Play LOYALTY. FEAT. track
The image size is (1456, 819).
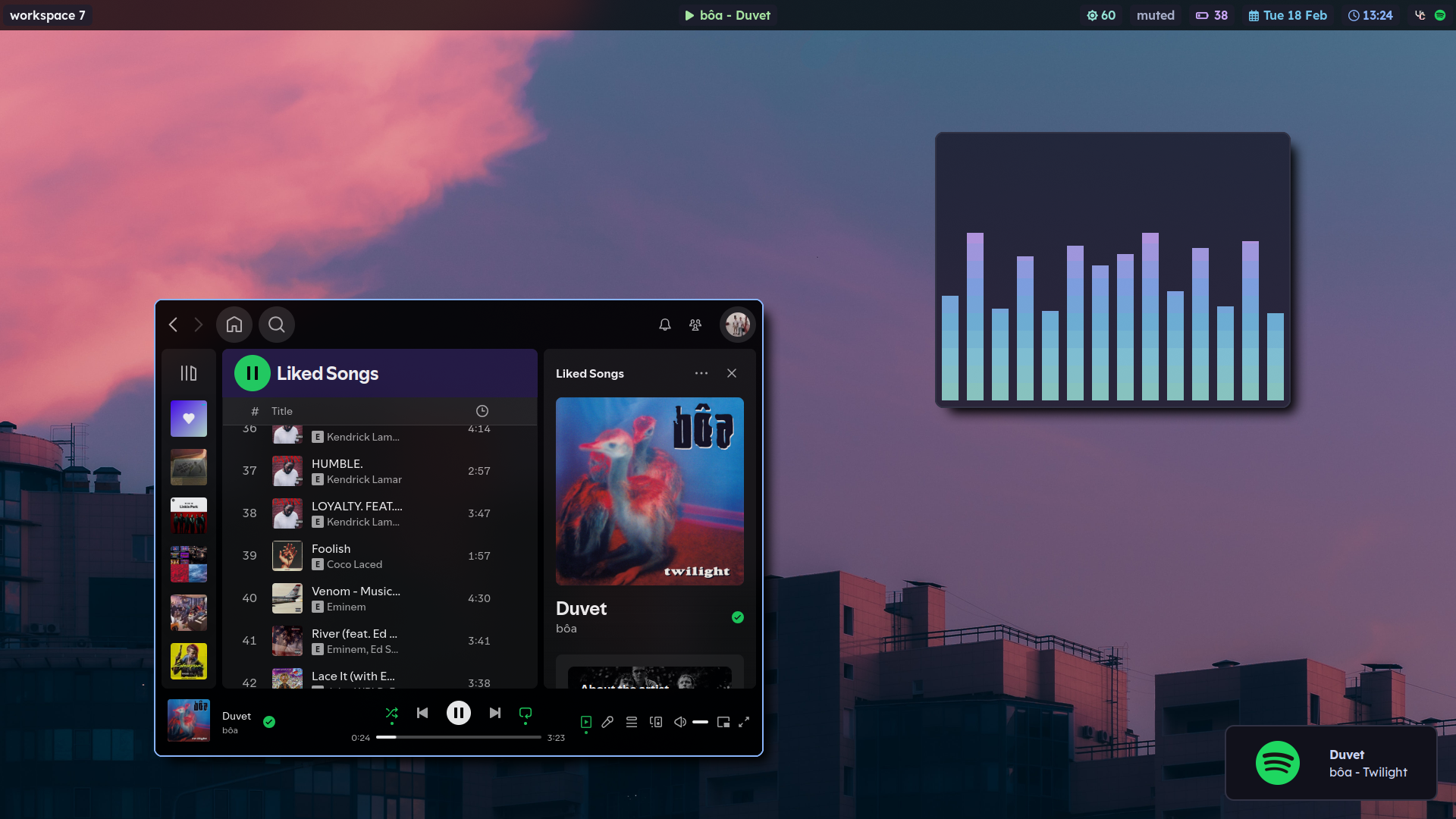coord(380,513)
